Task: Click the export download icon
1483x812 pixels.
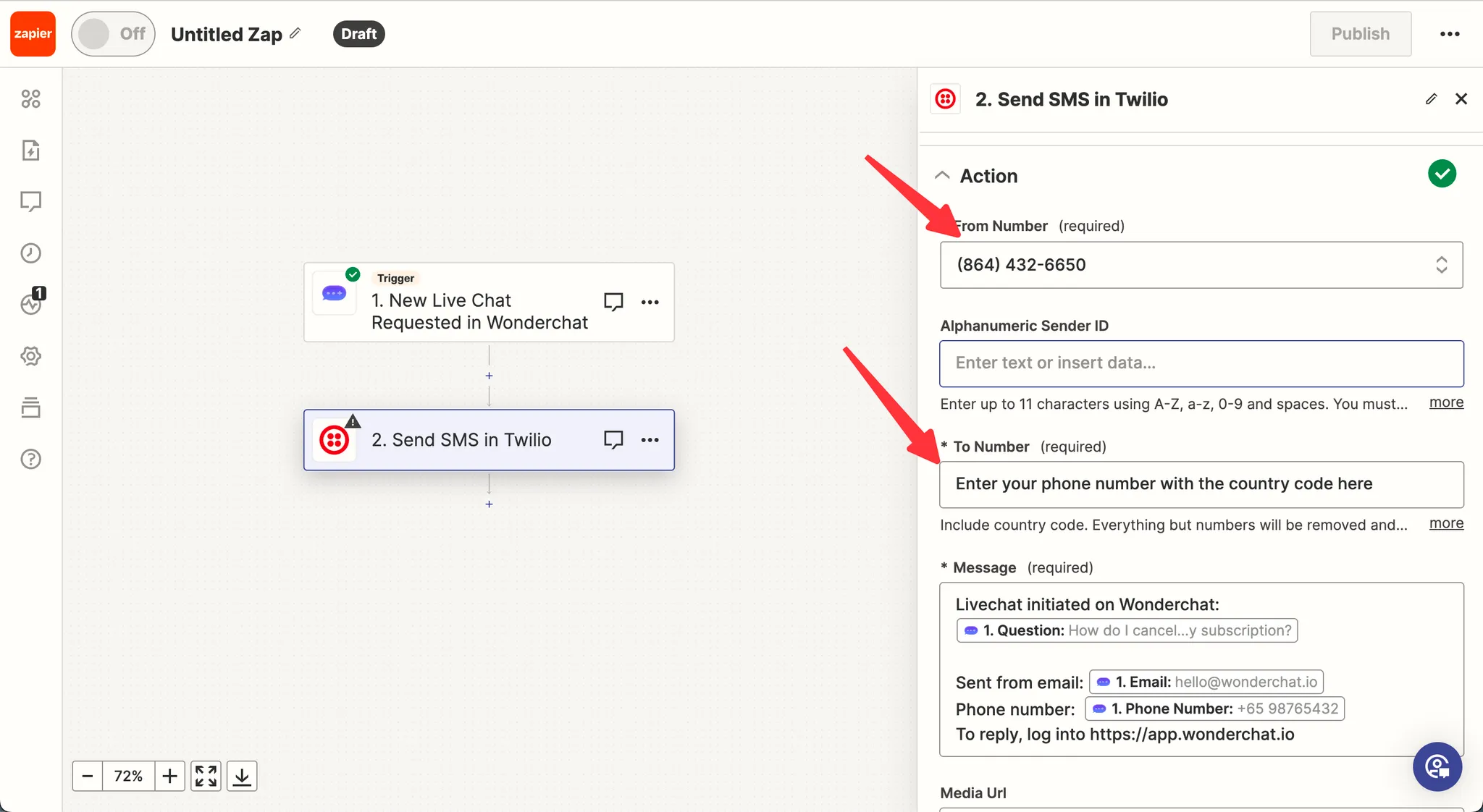Action: (242, 776)
